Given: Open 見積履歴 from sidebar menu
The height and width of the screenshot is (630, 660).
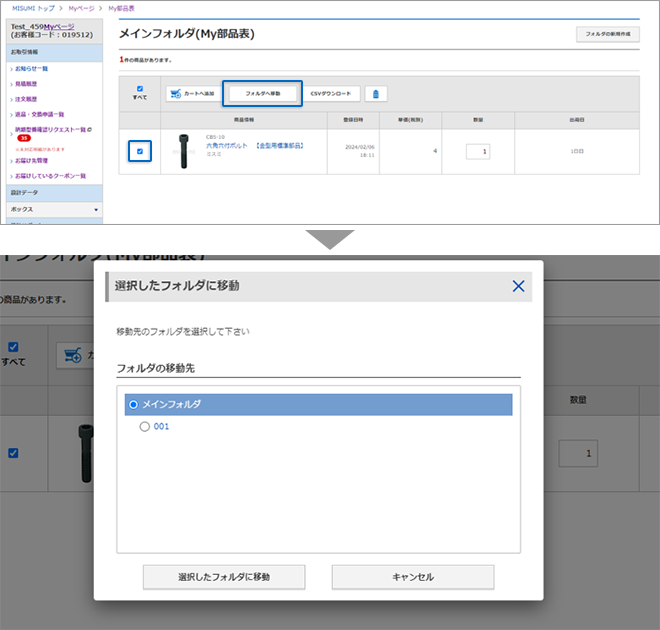Looking at the screenshot, I should click(31, 84).
